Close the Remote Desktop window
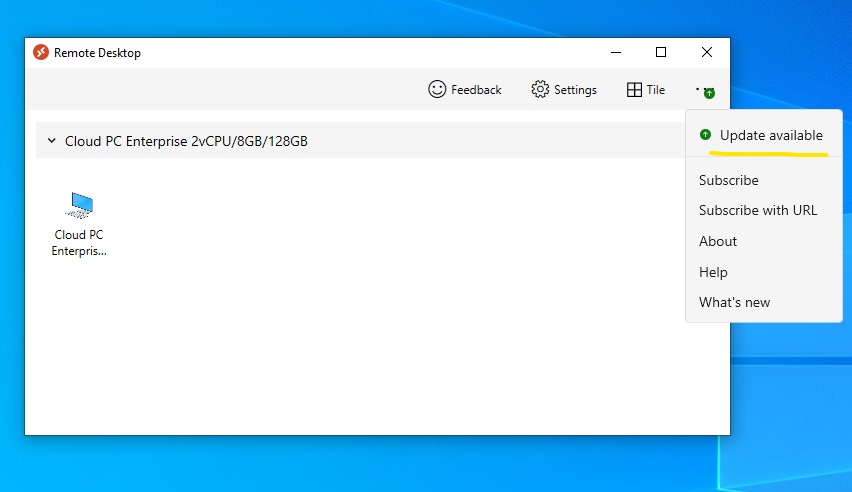The width and height of the screenshot is (852, 492). pyautogui.click(x=706, y=52)
